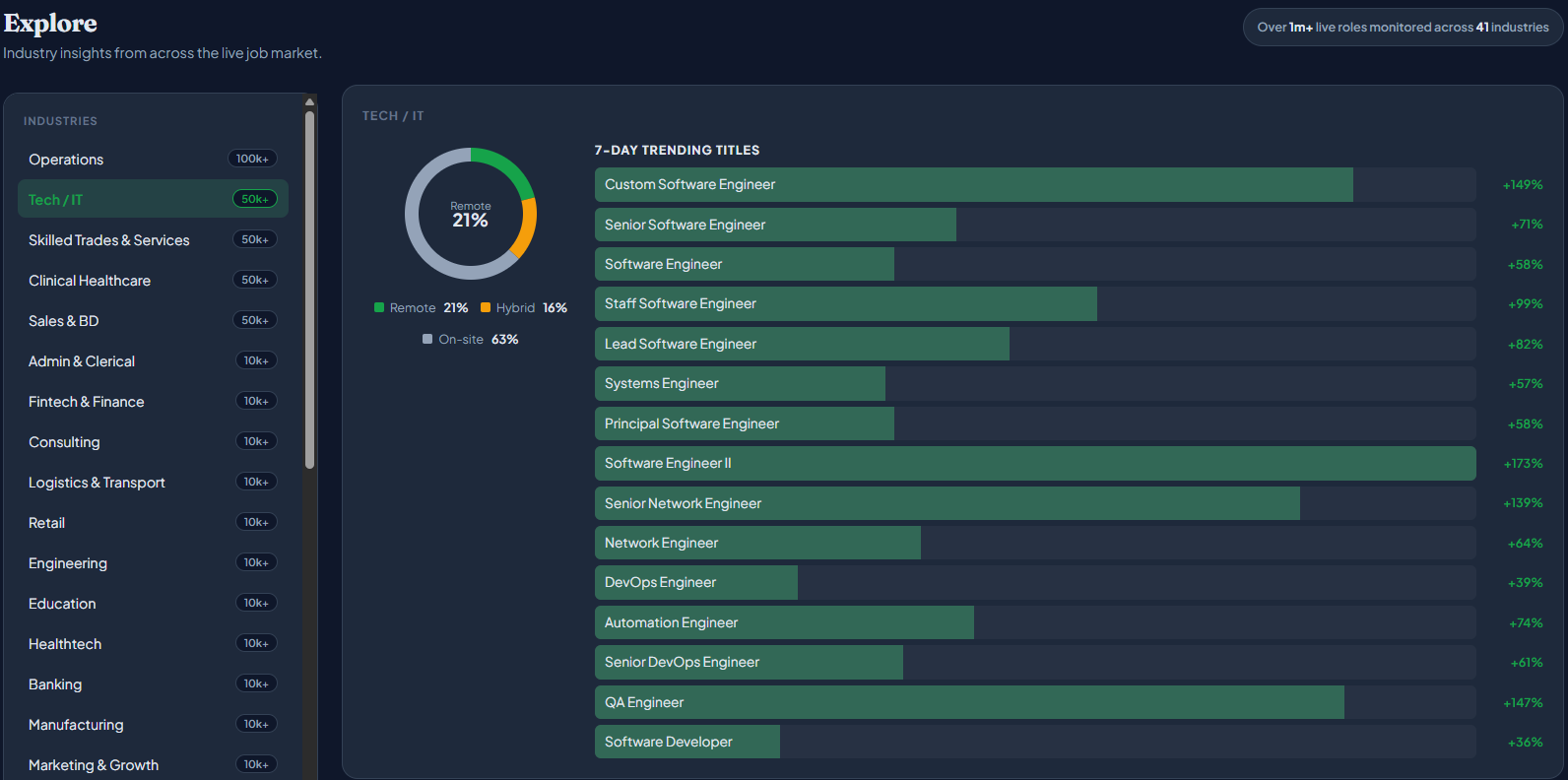
Task: Choose Sales & BD industry
Action: [153, 320]
